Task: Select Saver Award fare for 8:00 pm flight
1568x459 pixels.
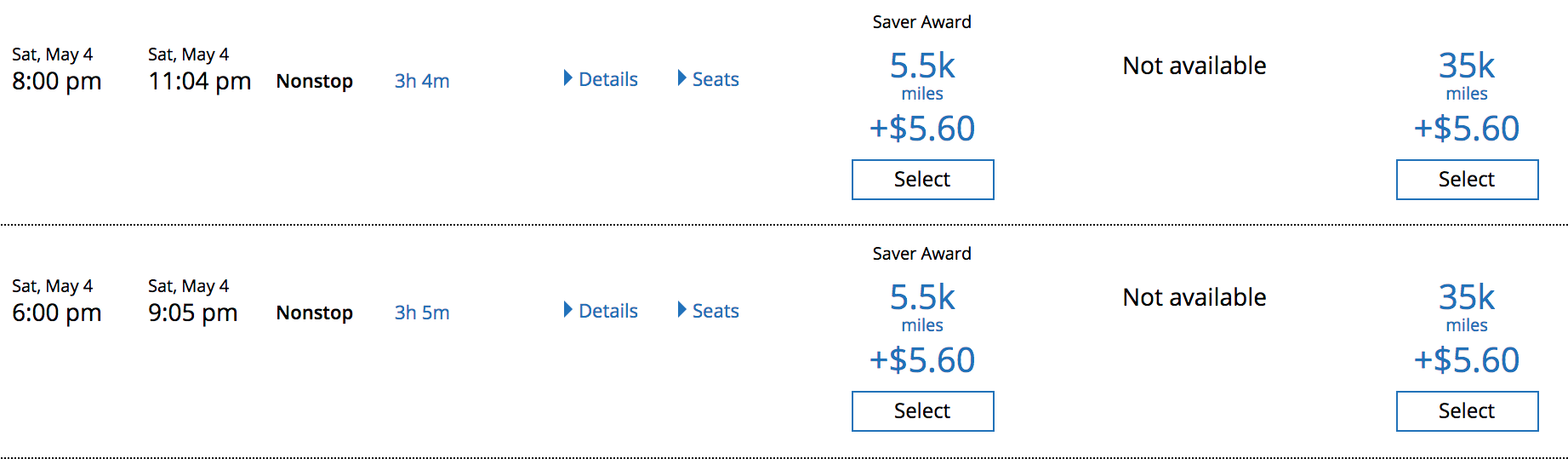Action: coord(922,180)
